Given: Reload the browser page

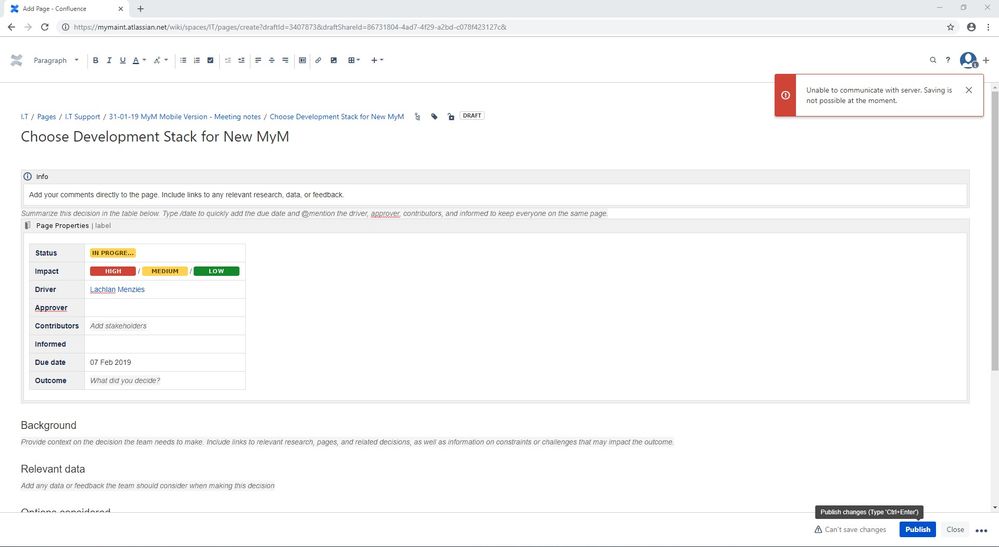Looking at the screenshot, I should pyautogui.click(x=45, y=27).
